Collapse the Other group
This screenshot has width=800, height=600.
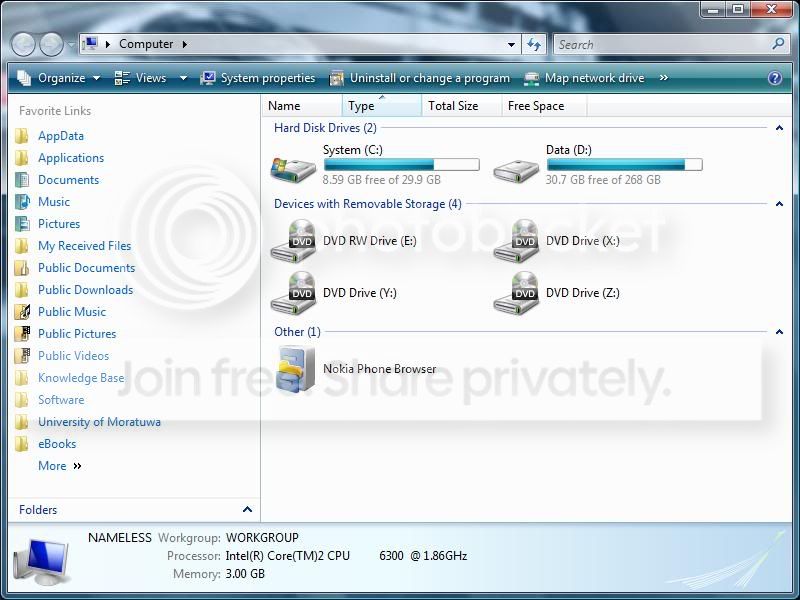(779, 332)
